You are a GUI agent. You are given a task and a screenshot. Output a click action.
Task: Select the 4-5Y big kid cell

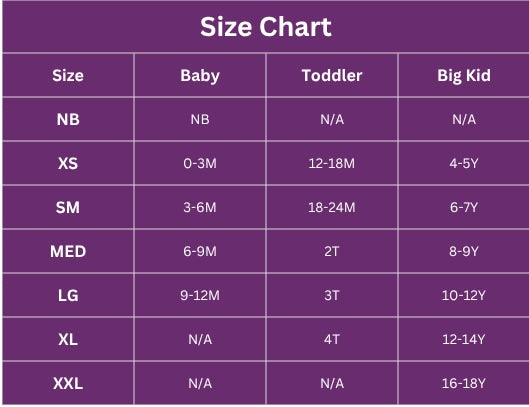tap(464, 163)
